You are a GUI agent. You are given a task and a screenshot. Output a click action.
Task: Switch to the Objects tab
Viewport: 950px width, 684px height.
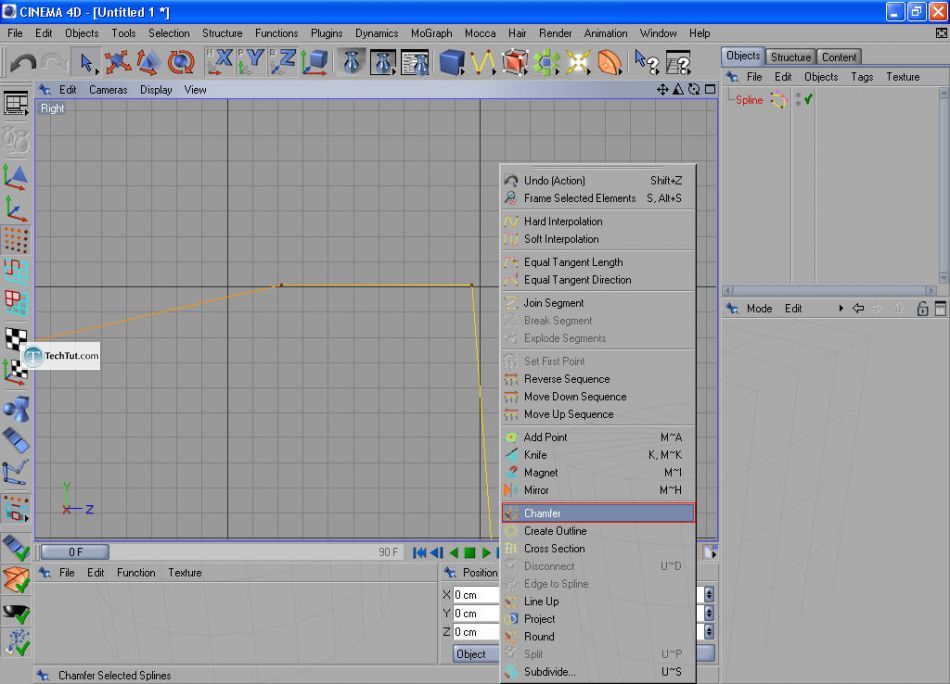(x=743, y=56)
